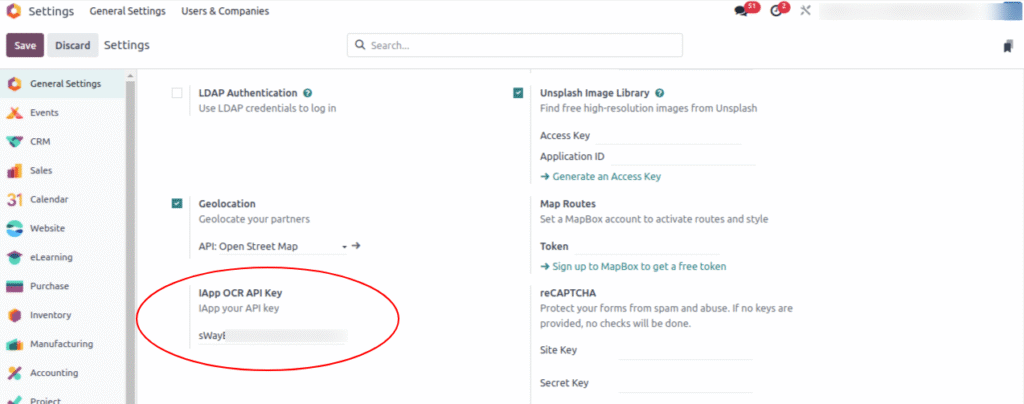Screen dimensions: 1024x404
Task: Click the CRM sidebar icon
Action: 14,142
